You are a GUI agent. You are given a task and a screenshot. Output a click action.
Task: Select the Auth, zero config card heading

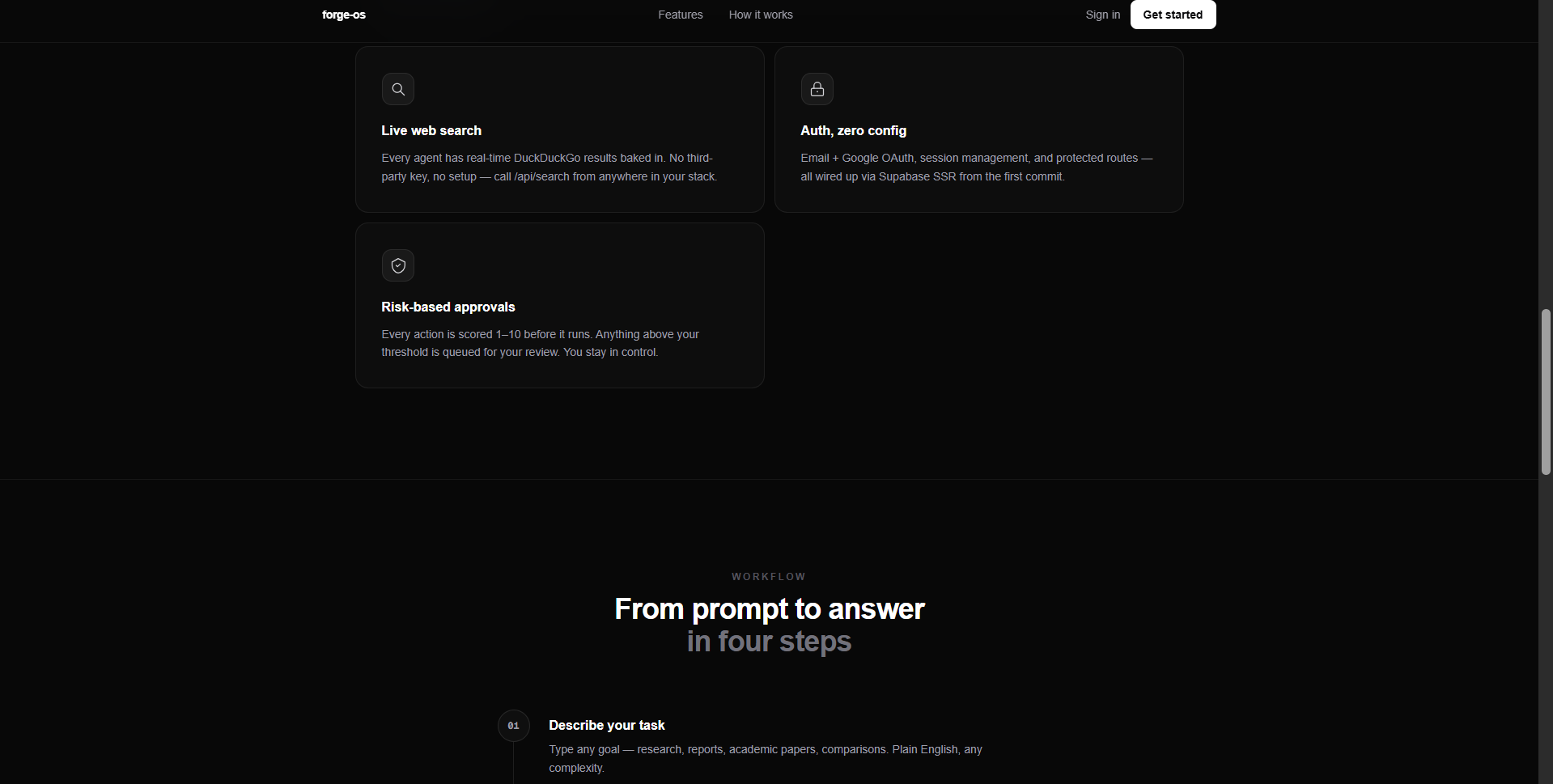click(x=853, y=130)
